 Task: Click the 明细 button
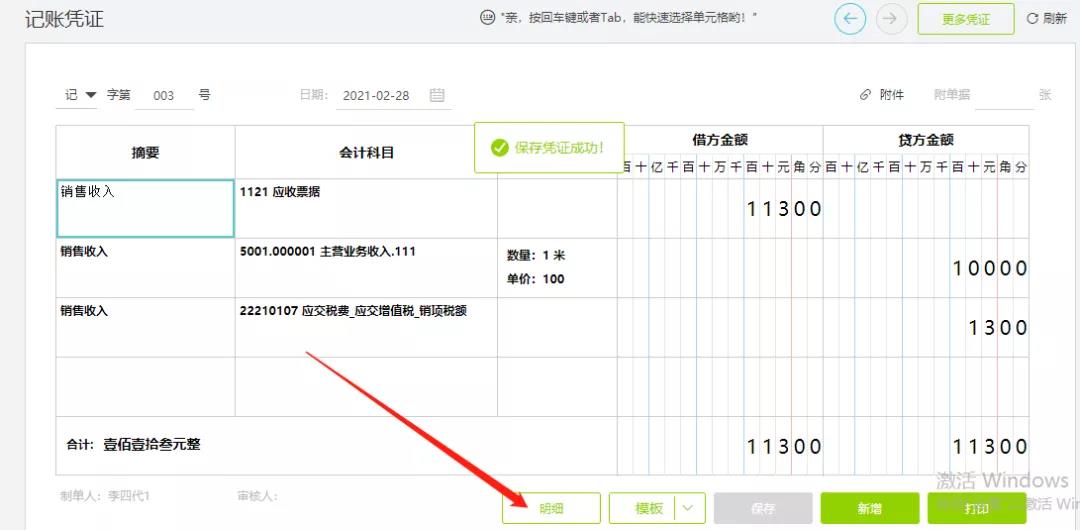click(x=551, y=508)
